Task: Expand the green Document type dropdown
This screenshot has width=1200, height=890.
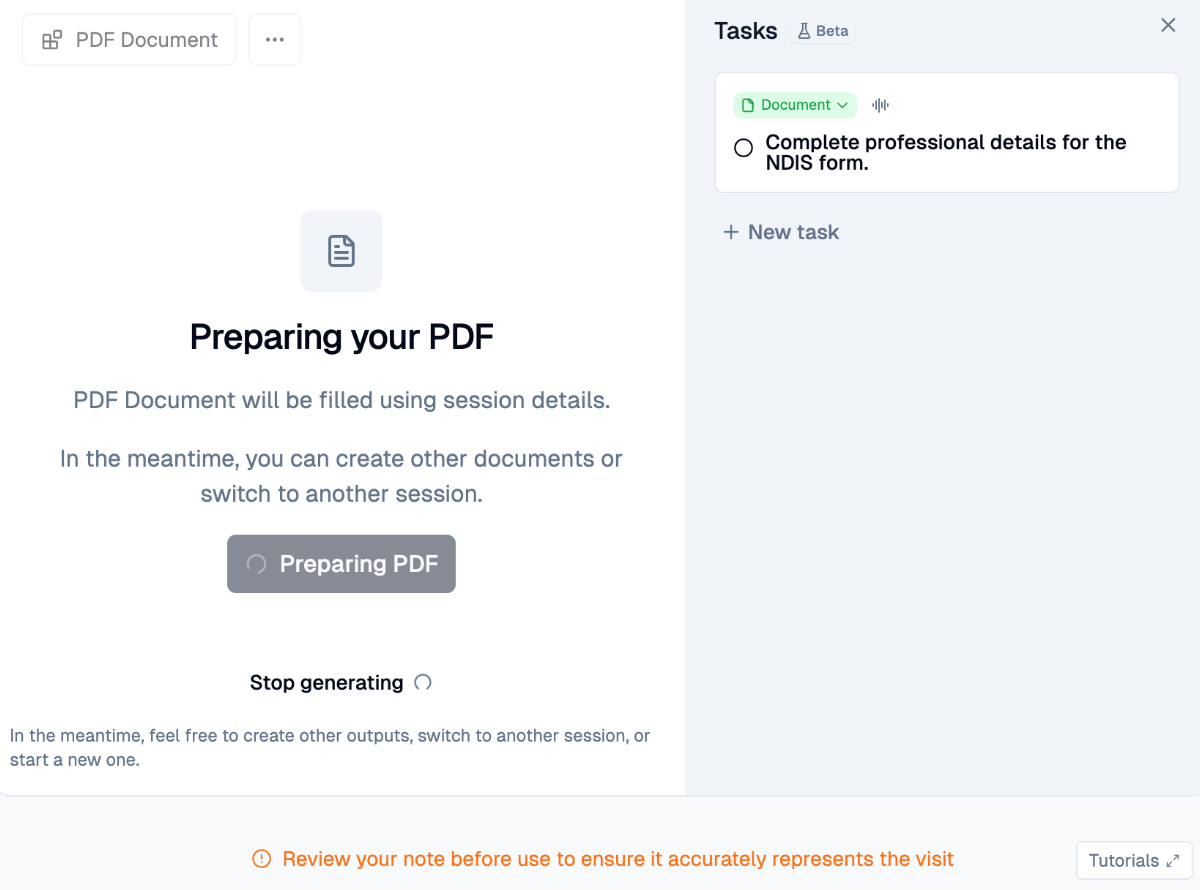Action: tap(795, 105)
